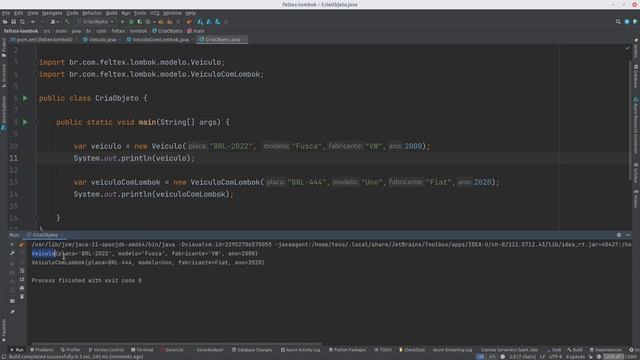Click the Search Everywhere magnifier icon
This screenshot has width=640, height=360.
(618, 22)
